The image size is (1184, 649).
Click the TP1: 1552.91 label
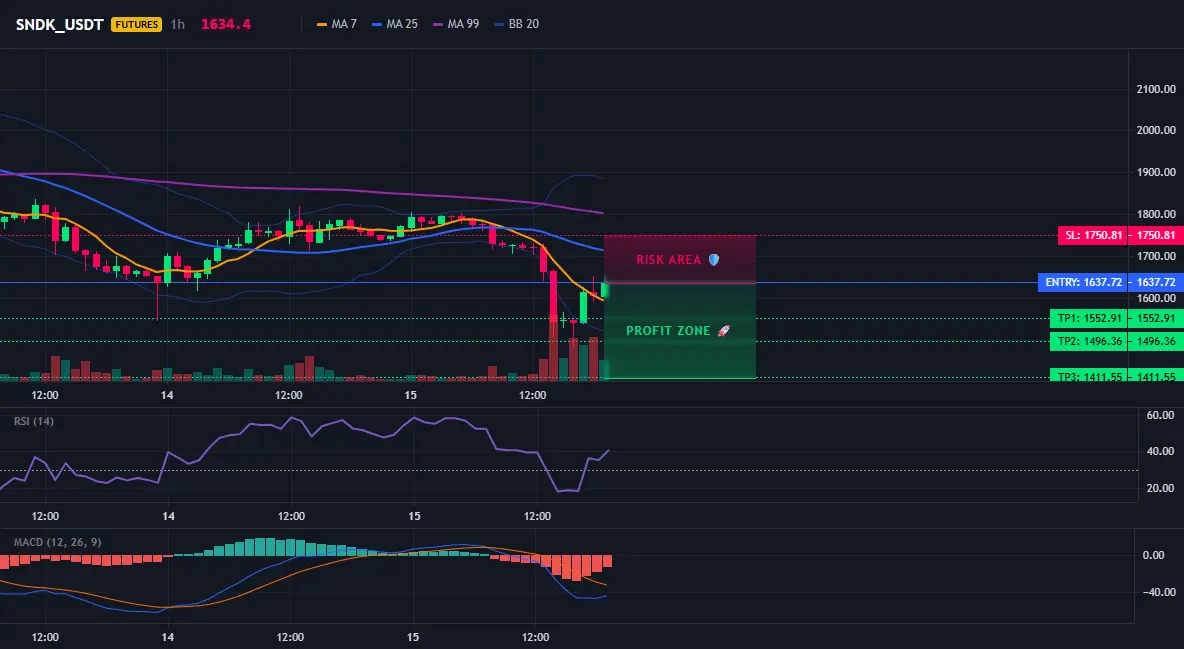(1090, 318)
